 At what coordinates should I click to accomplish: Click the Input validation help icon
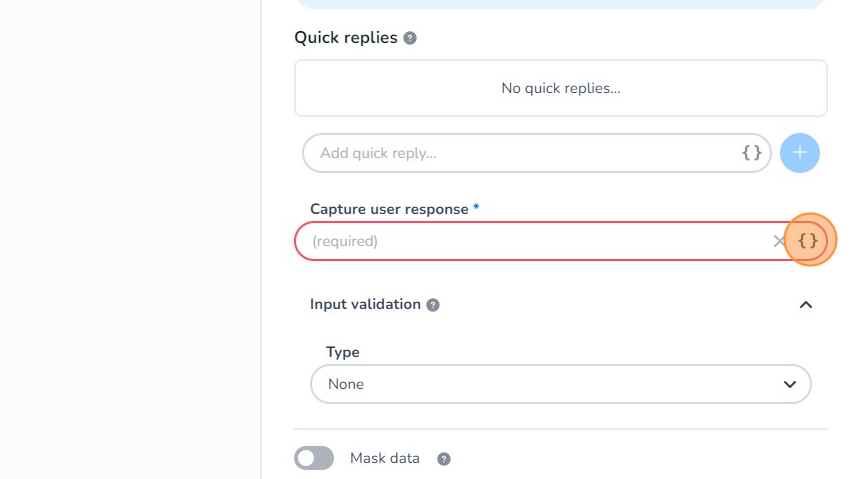click(x=433, y=305)
